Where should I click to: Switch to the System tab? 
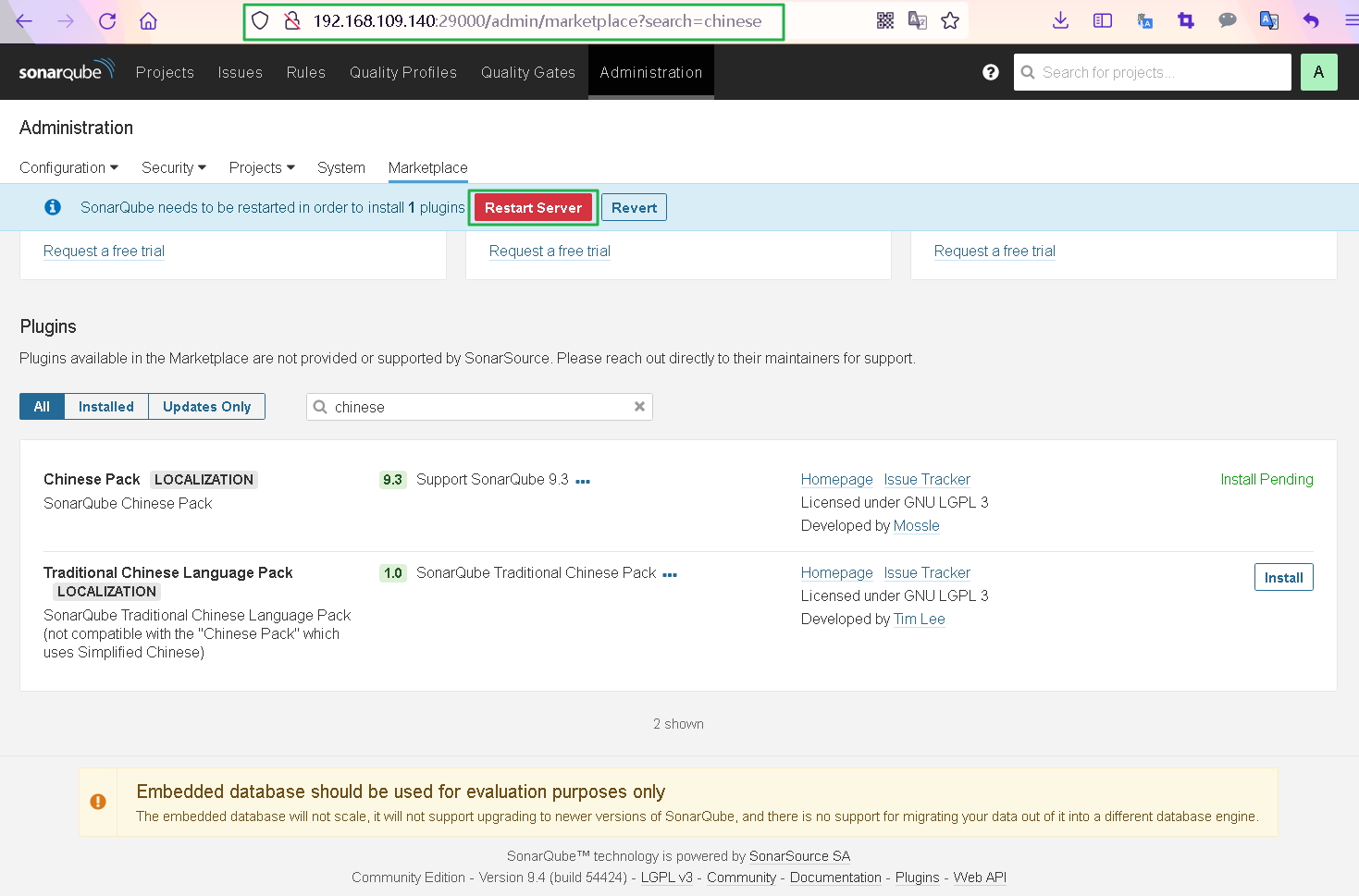pos(341,167)
